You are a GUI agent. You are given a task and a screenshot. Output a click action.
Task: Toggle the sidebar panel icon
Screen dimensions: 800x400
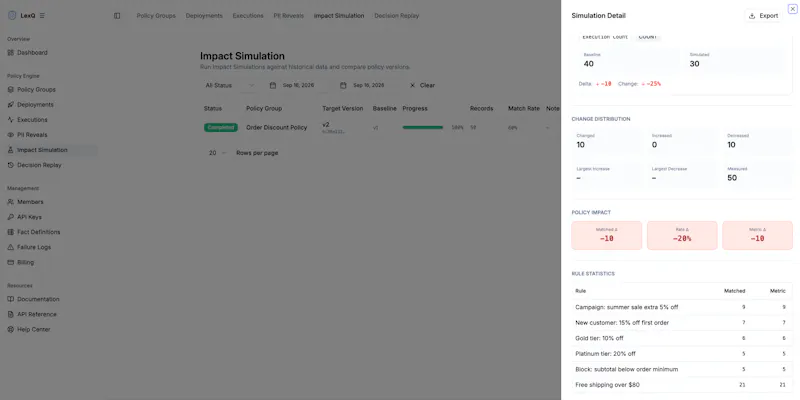(117, 16)
